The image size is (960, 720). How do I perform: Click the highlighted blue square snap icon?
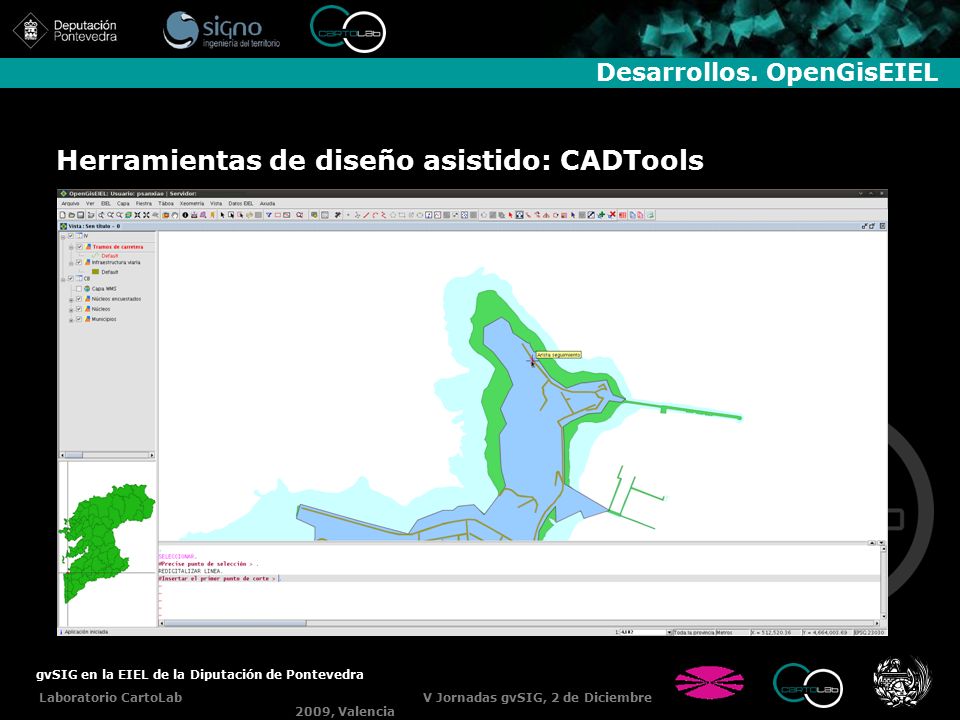coord(519,215)
